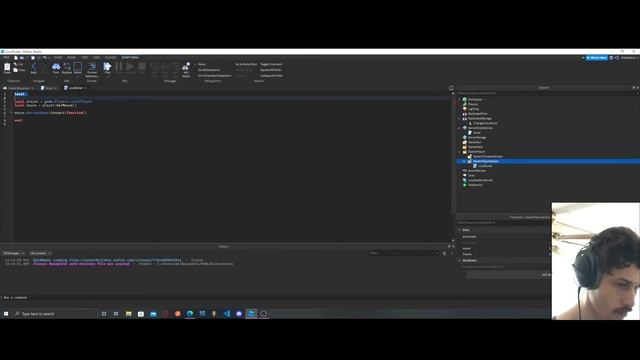This screenshot has width=640, height=360.
Task: Open the FILE menu
Action: coord(6,58)
